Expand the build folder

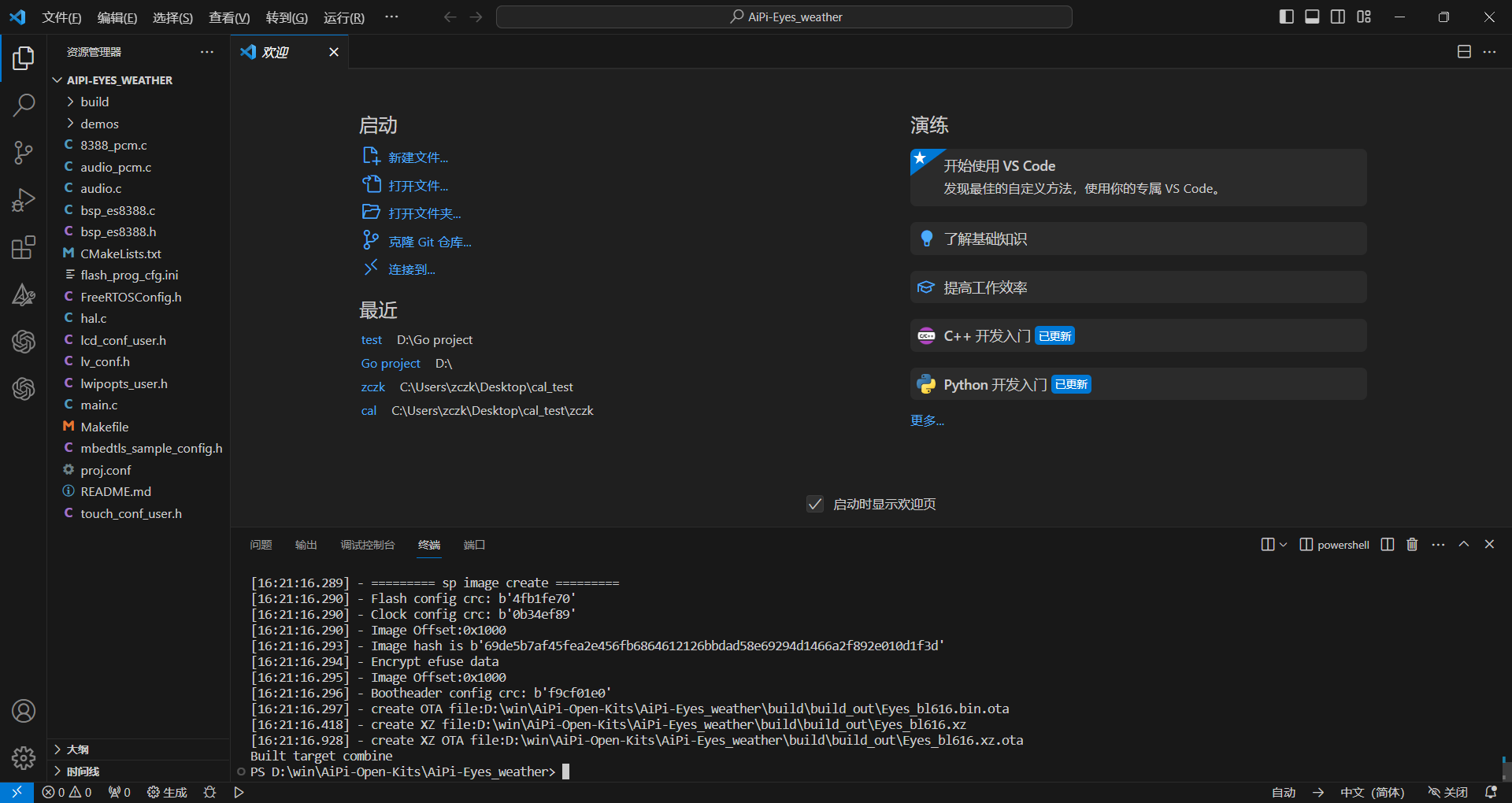[x=139, y=102]
